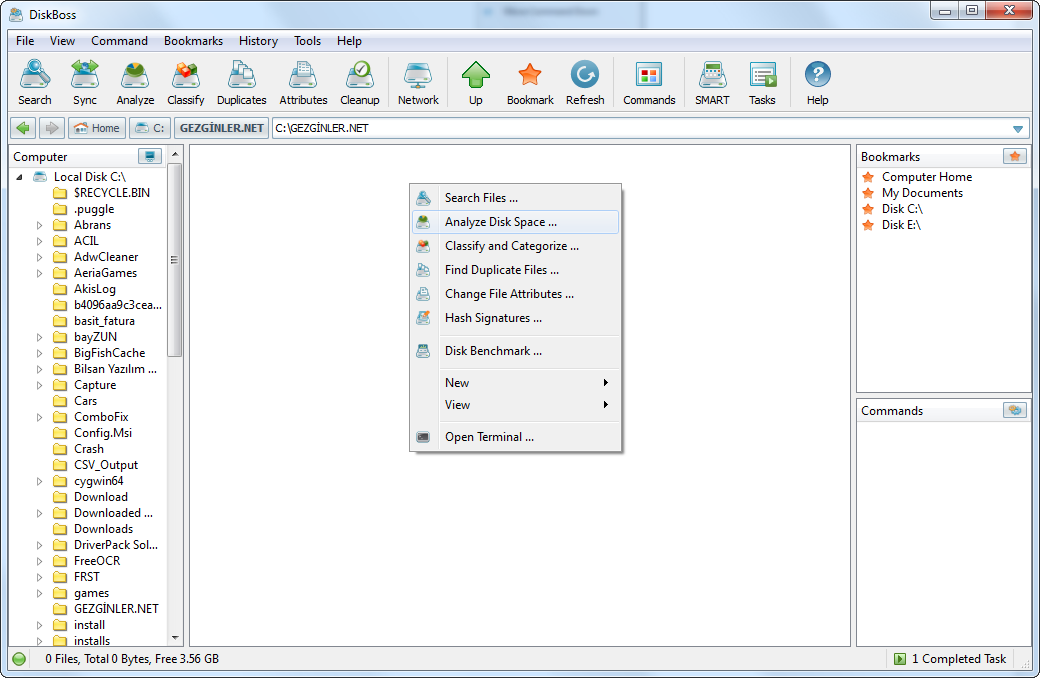Open the Duplicates finder tool
The width and height of the screenshot is (1040, 678).
(241, 83)
